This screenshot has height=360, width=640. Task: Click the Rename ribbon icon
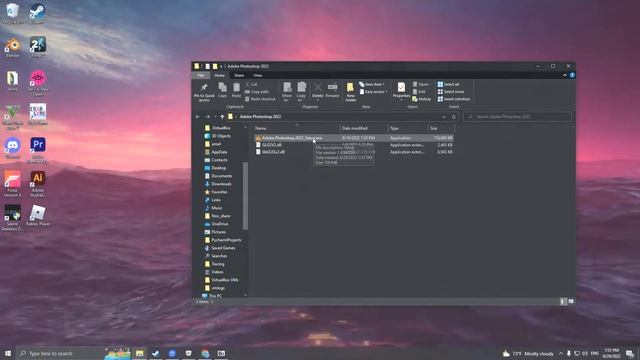click(332, 90)
